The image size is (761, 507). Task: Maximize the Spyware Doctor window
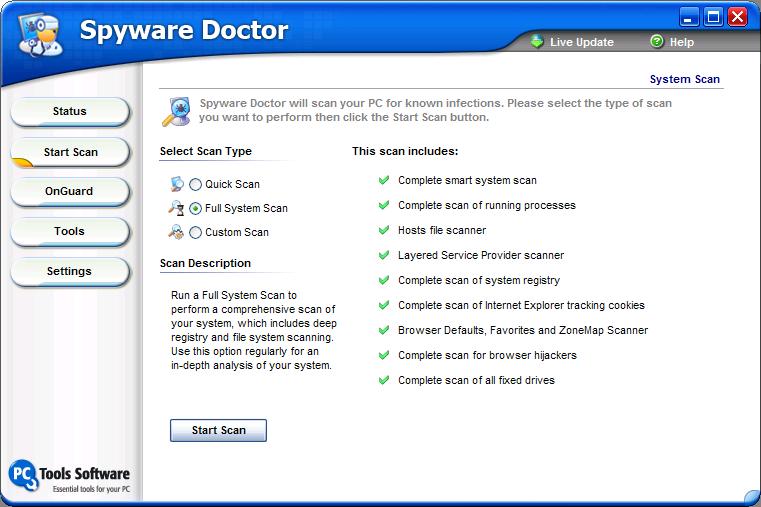point(713,17)
